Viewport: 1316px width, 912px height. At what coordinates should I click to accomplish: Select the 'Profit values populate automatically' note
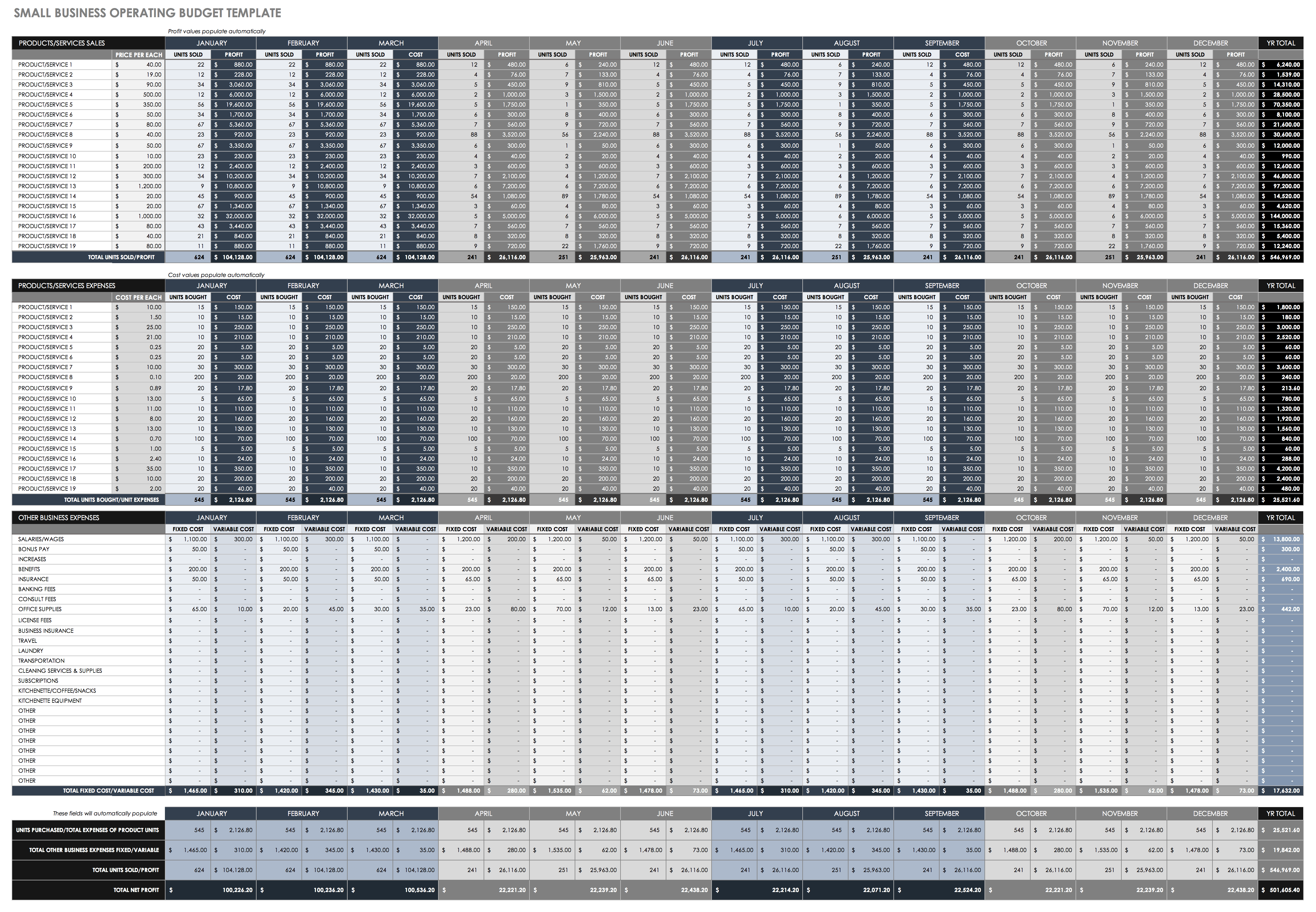(x=217, y=31)
